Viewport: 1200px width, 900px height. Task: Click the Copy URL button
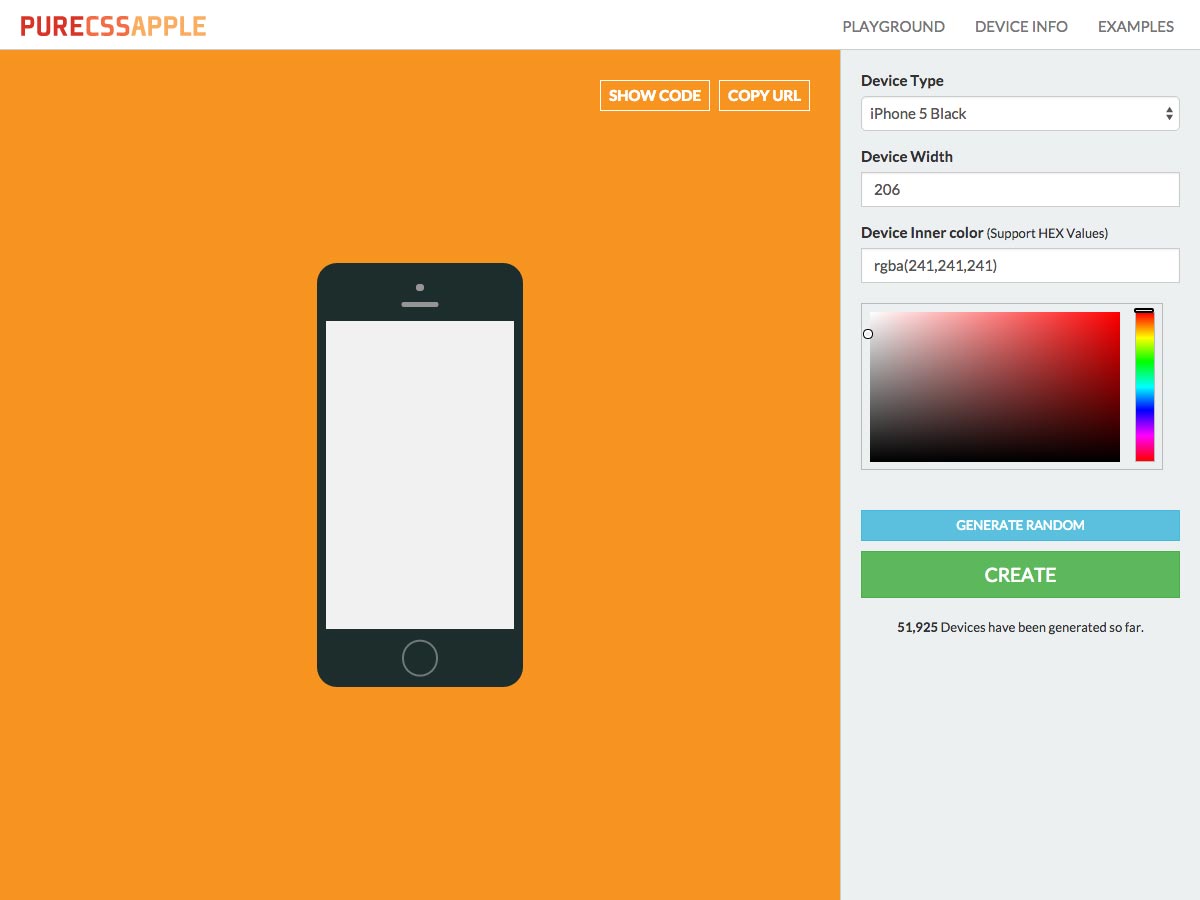pos(764,96)
